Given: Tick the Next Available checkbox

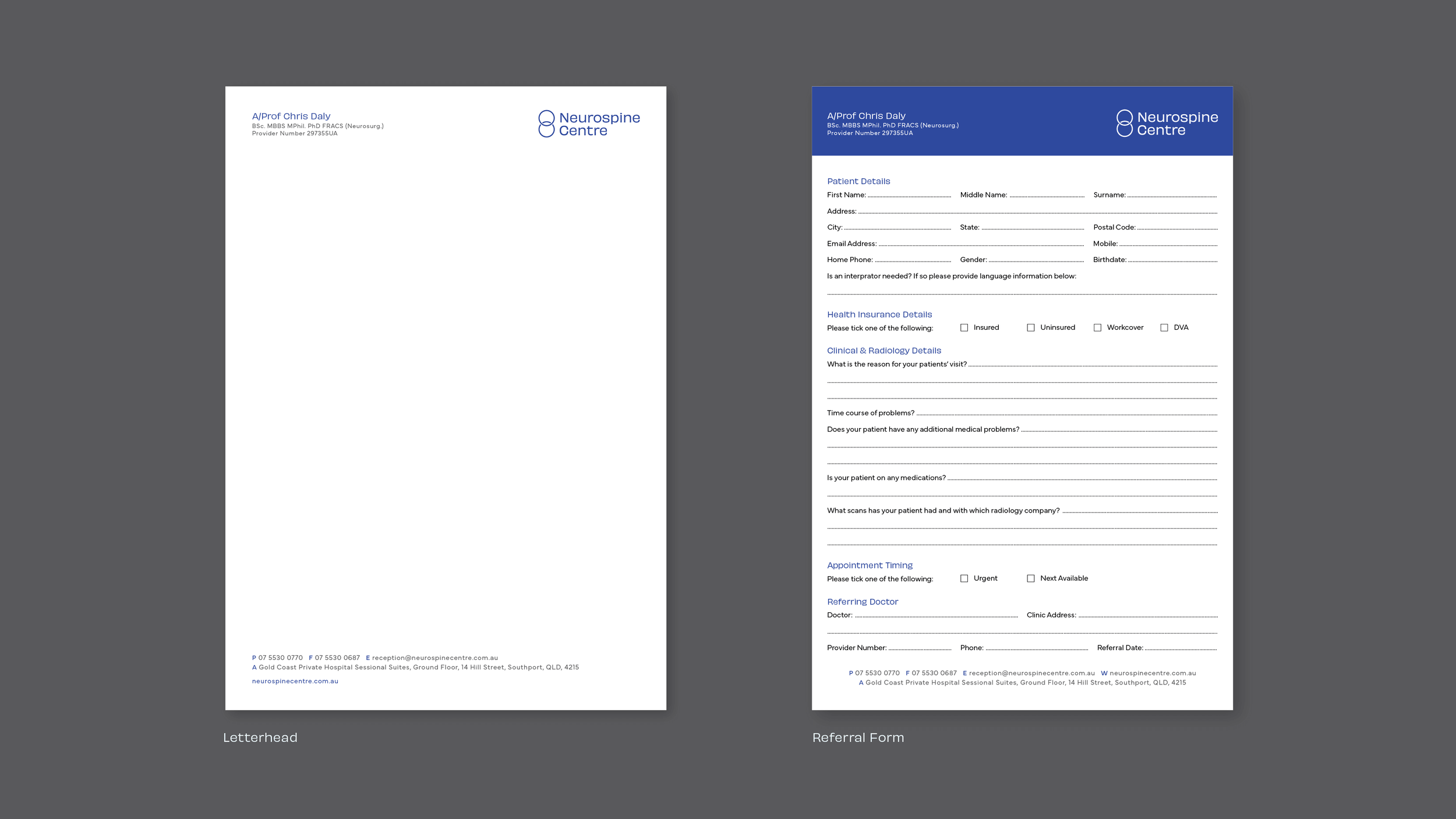Looking at the screenshot, I should click(x=1031, y=578).
